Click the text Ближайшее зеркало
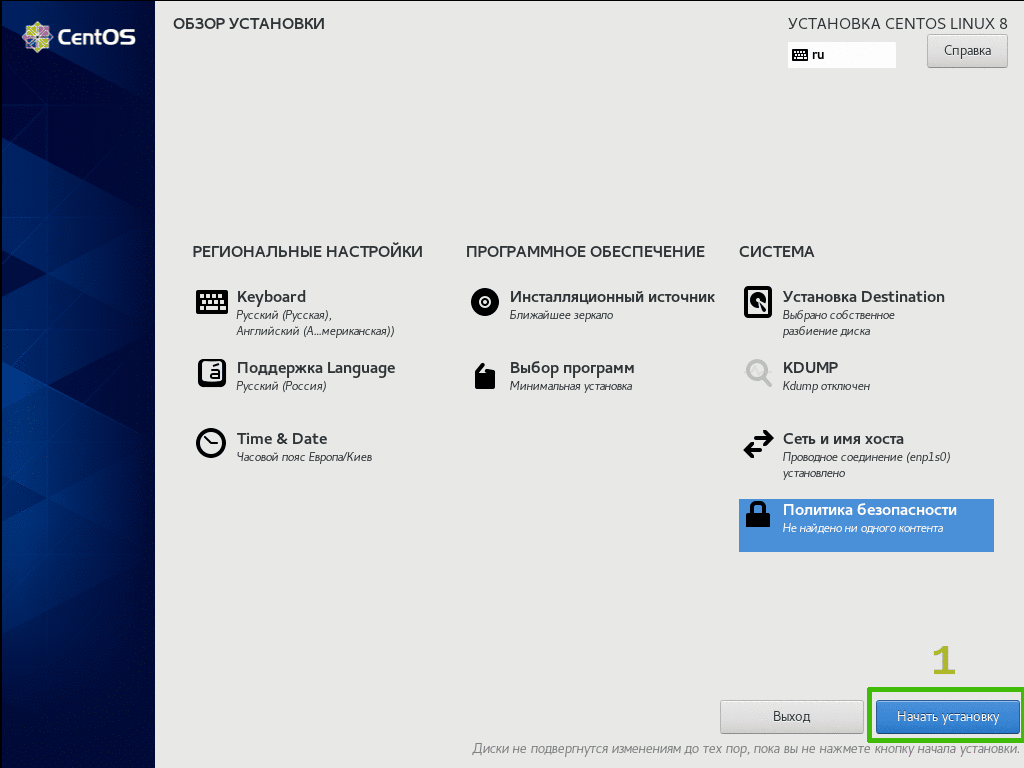This screenshot has width=1024, height=768. click(561, 315)
